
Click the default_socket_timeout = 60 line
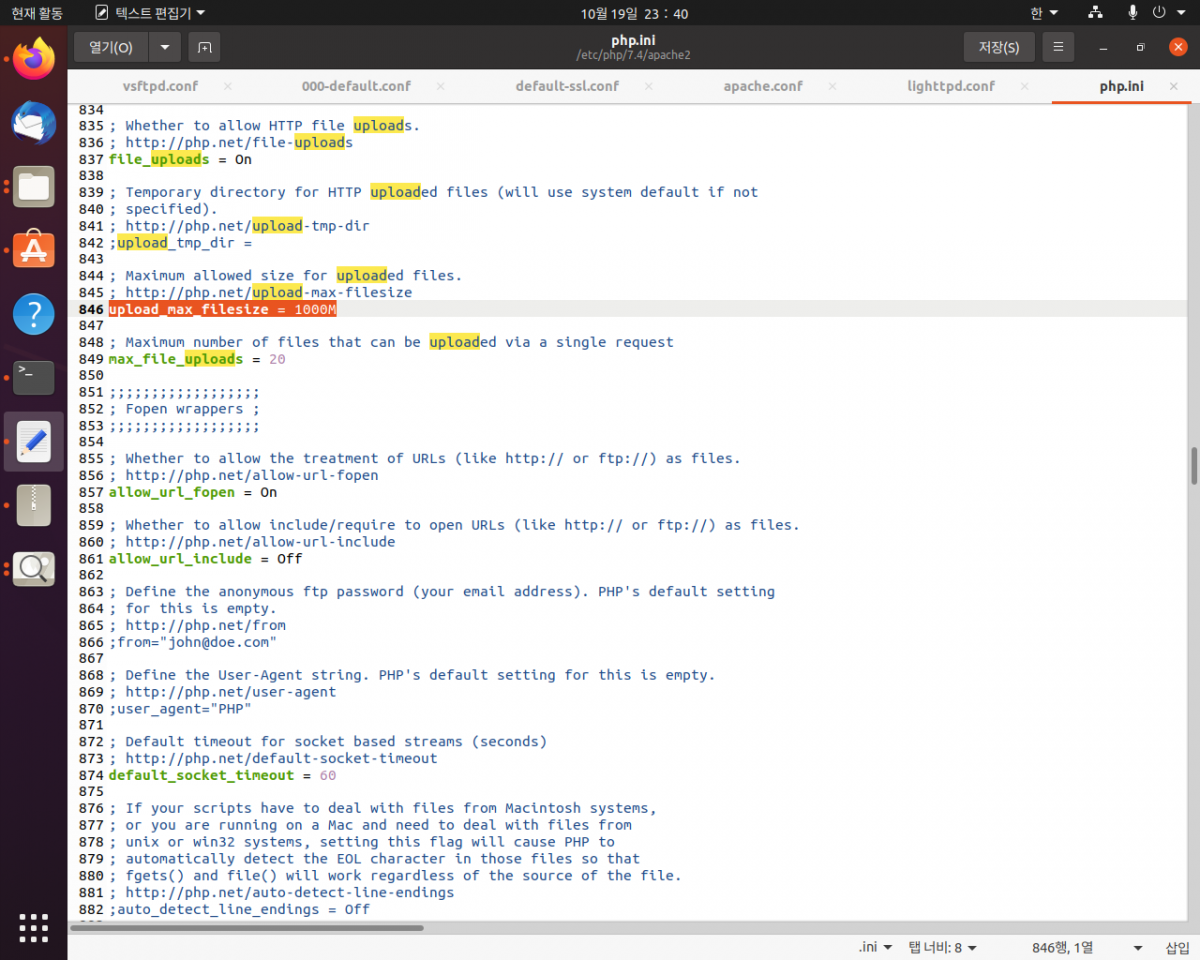[x=222, y=776]
